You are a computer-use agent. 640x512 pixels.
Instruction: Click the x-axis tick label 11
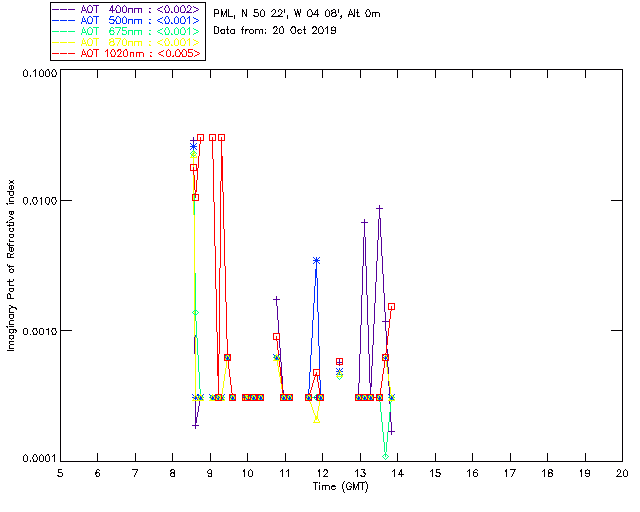(x=285, y=474)
